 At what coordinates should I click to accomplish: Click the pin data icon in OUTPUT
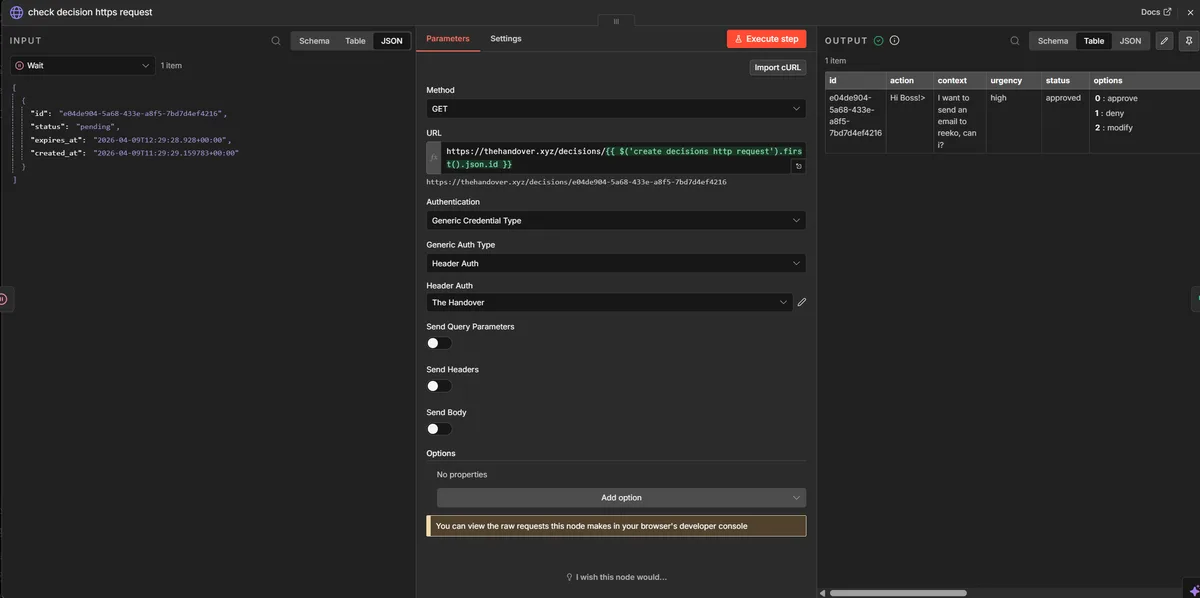click(1187, 40)
